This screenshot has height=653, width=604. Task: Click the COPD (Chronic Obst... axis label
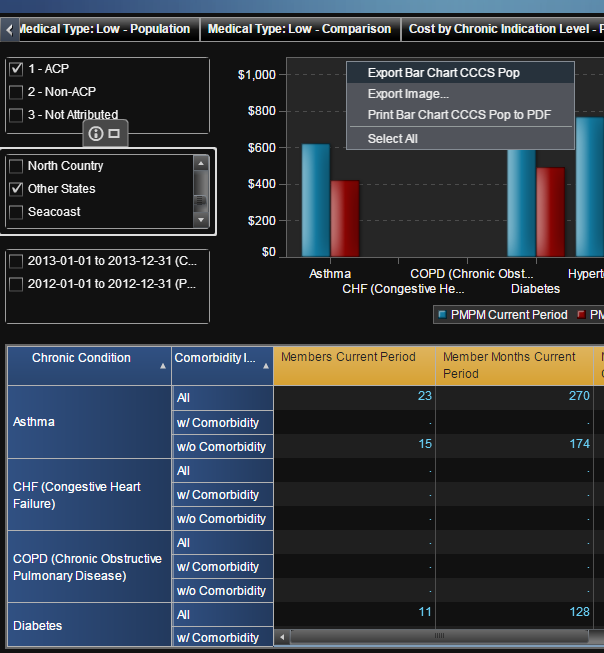tap(472, 274)
